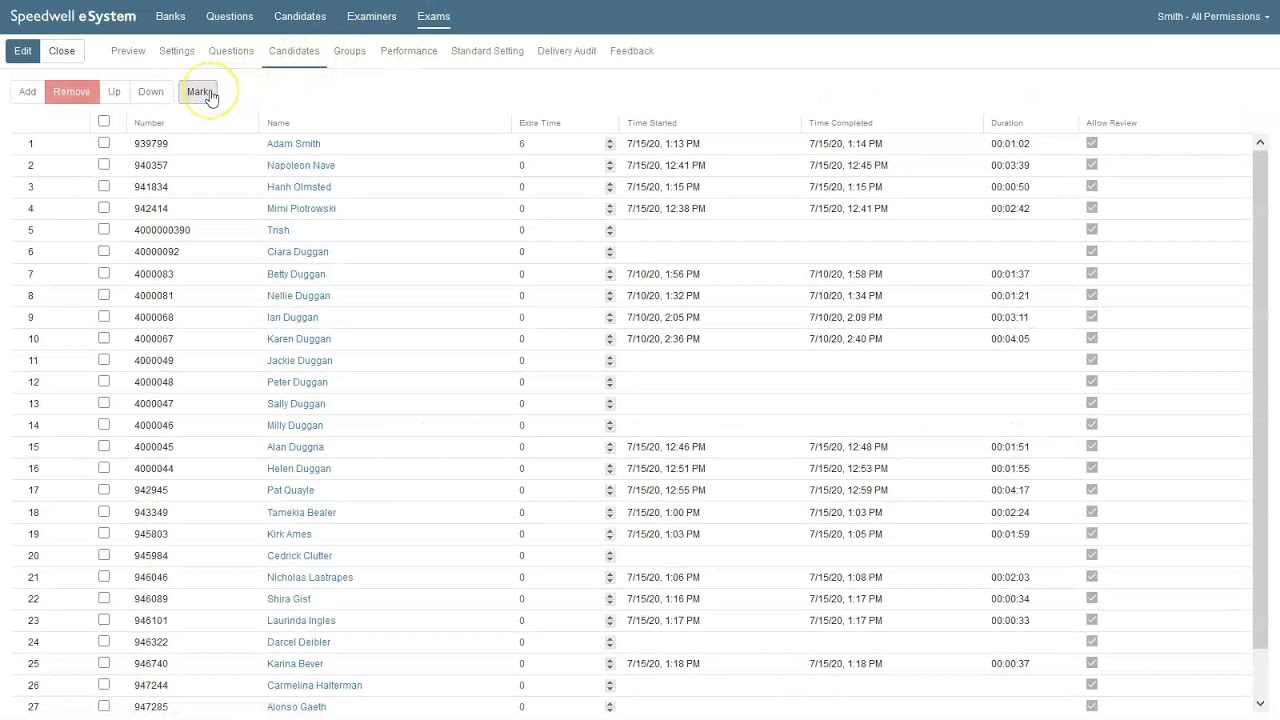Screen dimensions: 1280x720
Task: Click the Add candidate button
Action: pos(27,92)
